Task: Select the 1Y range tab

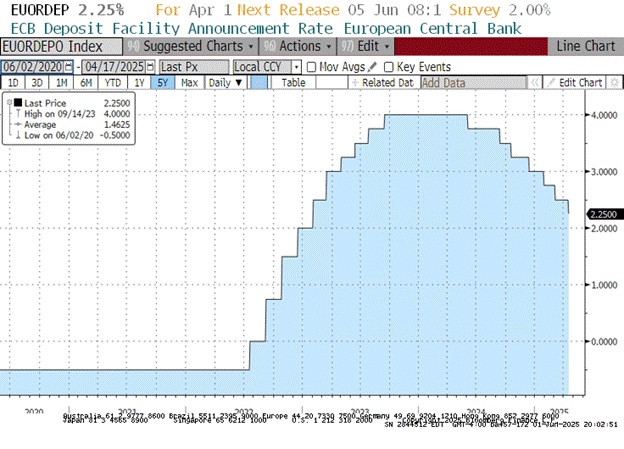Action: [139, 83]
